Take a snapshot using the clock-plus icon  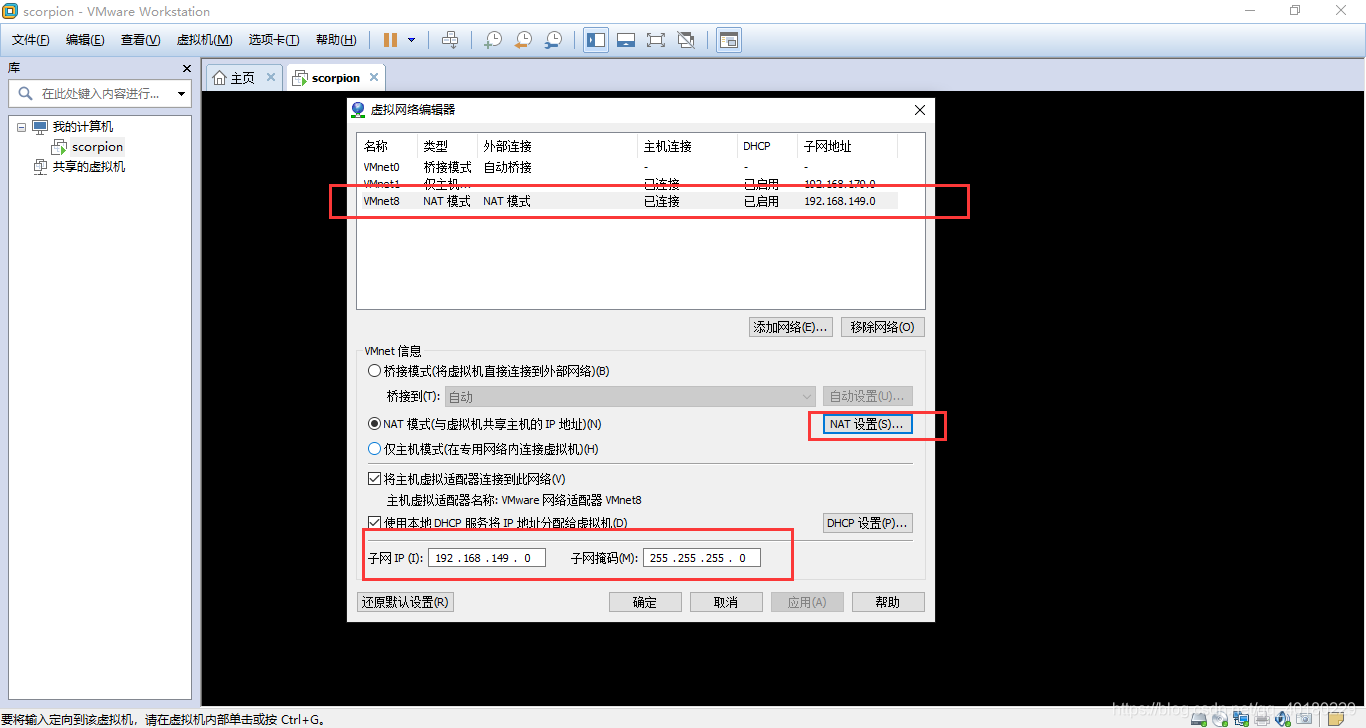pyautogui.click(x=493, y=40)
